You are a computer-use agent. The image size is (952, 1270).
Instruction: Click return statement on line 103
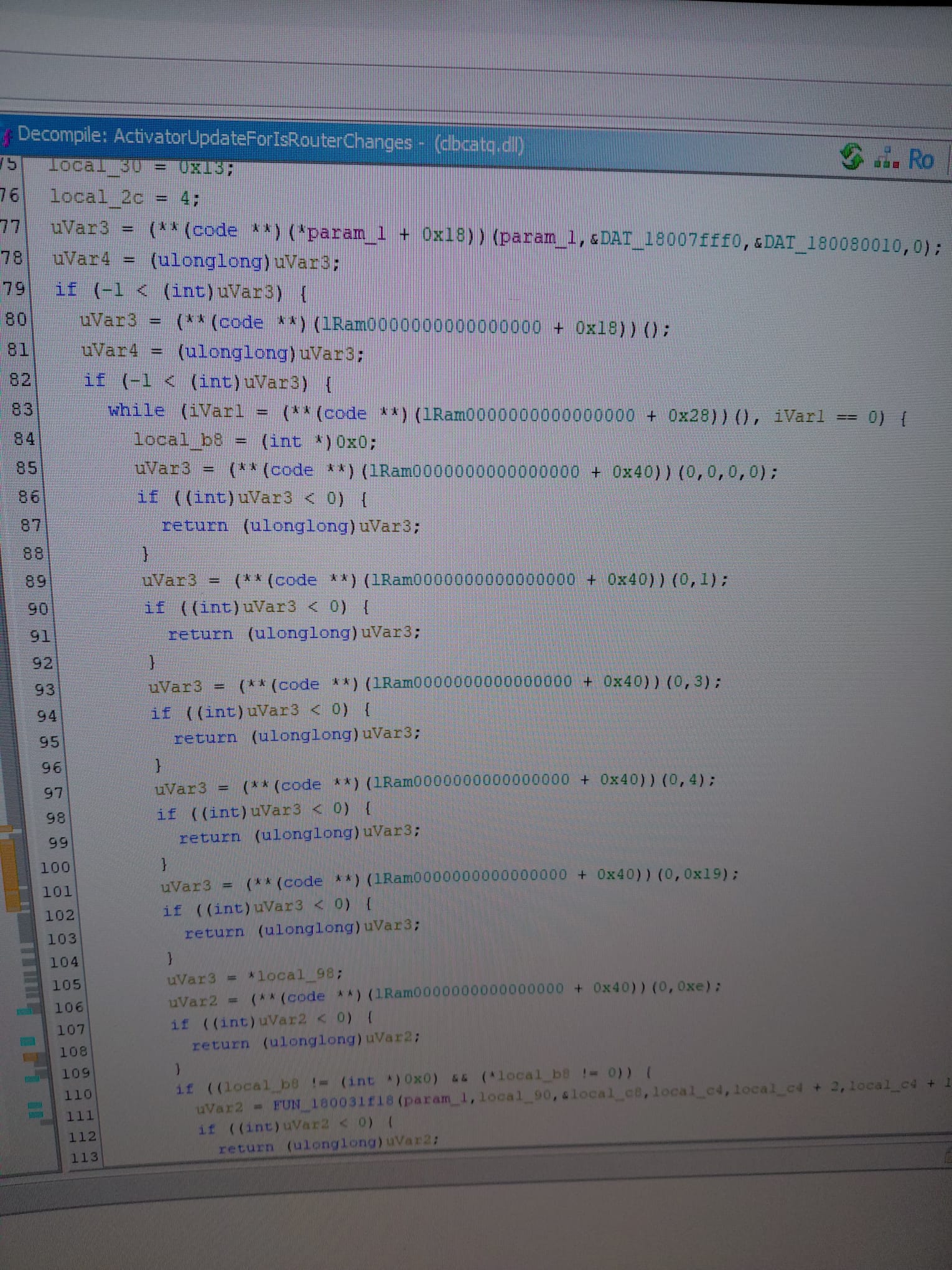click(302, 929)
